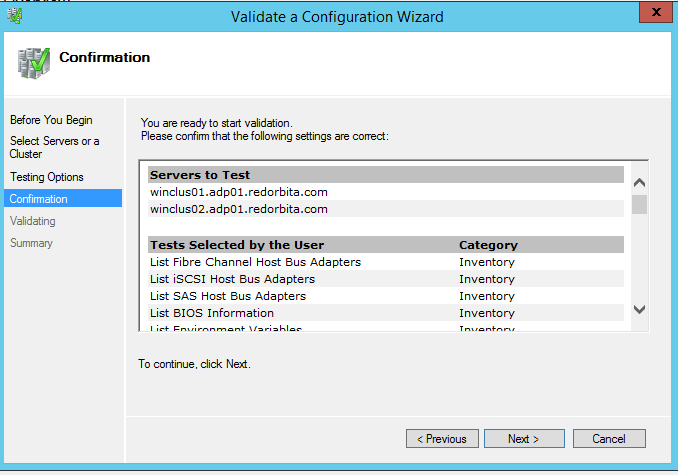Image resolution: width=678 pixels, height=475 pixels.
Task: Close the Validate a Configuration Wizard
Action: point(655,14)
